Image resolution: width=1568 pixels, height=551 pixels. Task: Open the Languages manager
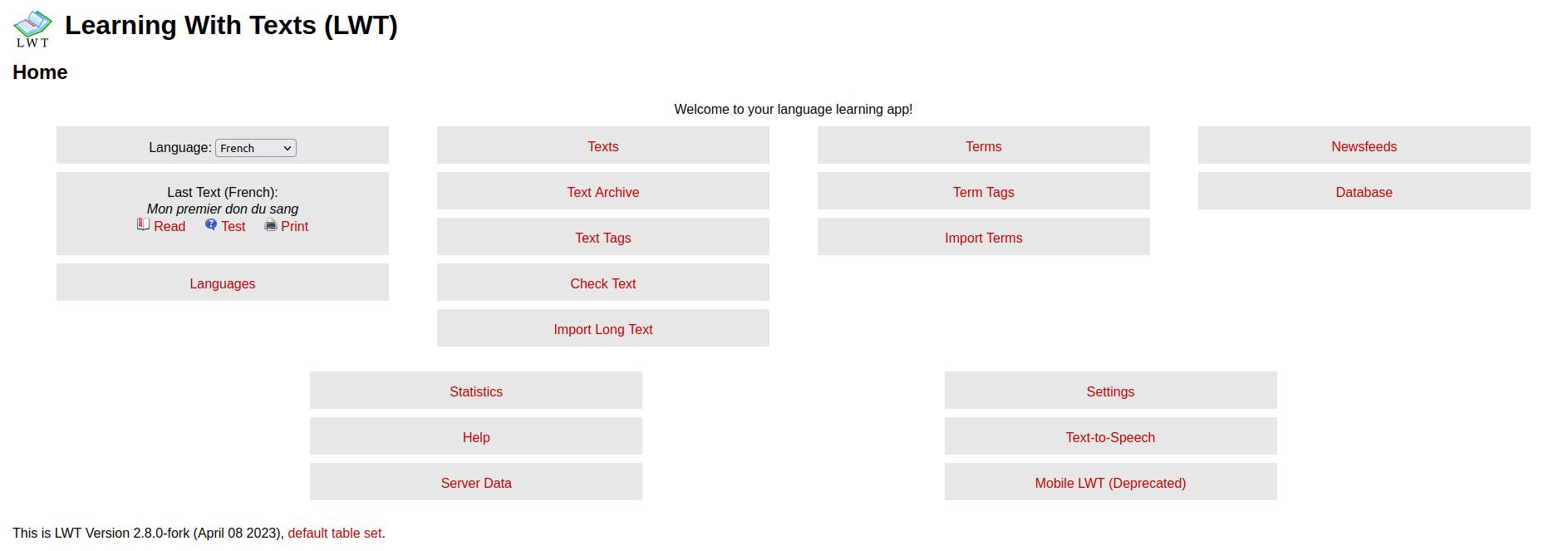[222, 283]
